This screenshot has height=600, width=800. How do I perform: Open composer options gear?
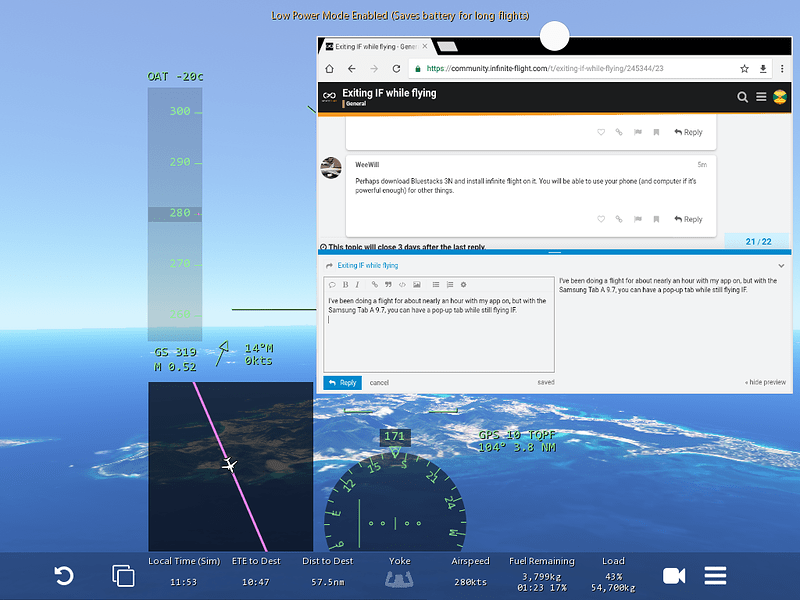pos(463,285)
